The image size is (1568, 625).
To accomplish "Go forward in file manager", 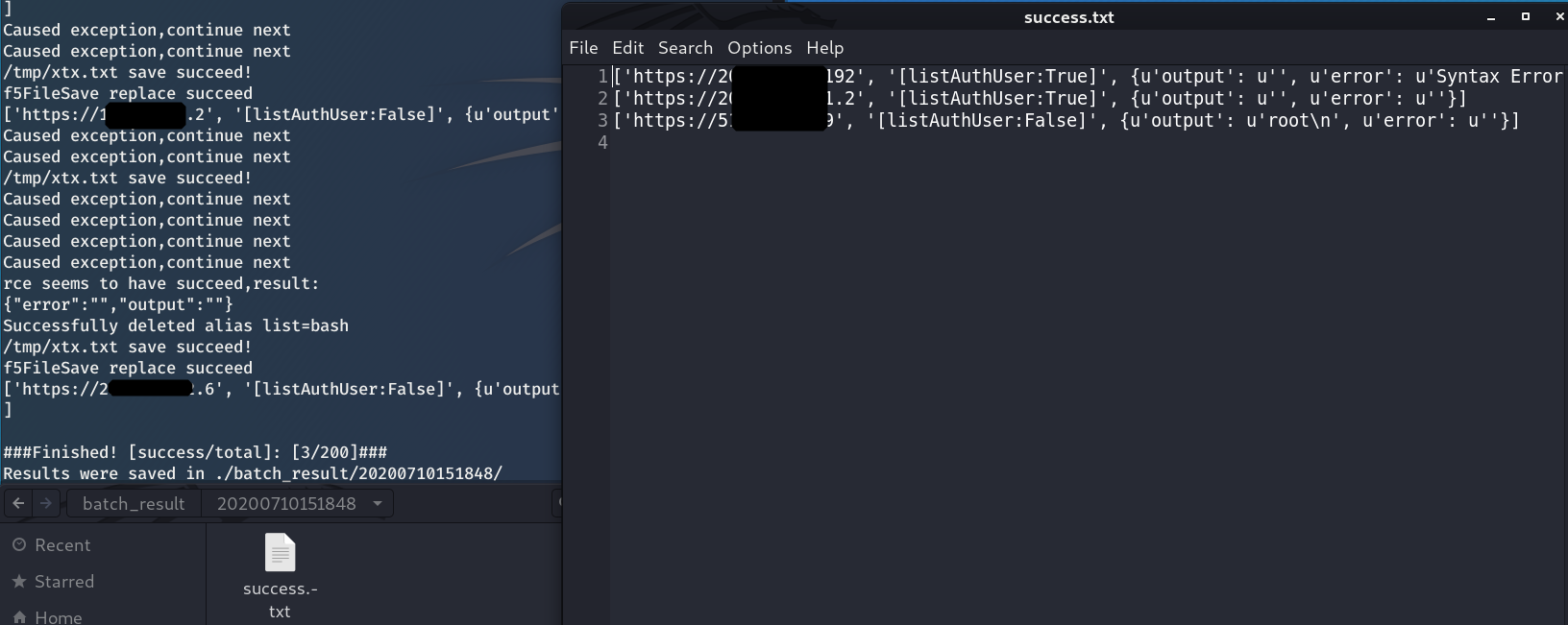I will [x=46, y=503].
